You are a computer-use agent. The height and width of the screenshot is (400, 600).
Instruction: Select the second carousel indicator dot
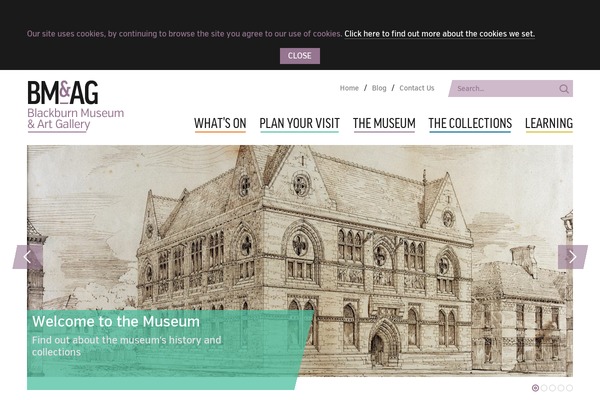coord(544,388)
